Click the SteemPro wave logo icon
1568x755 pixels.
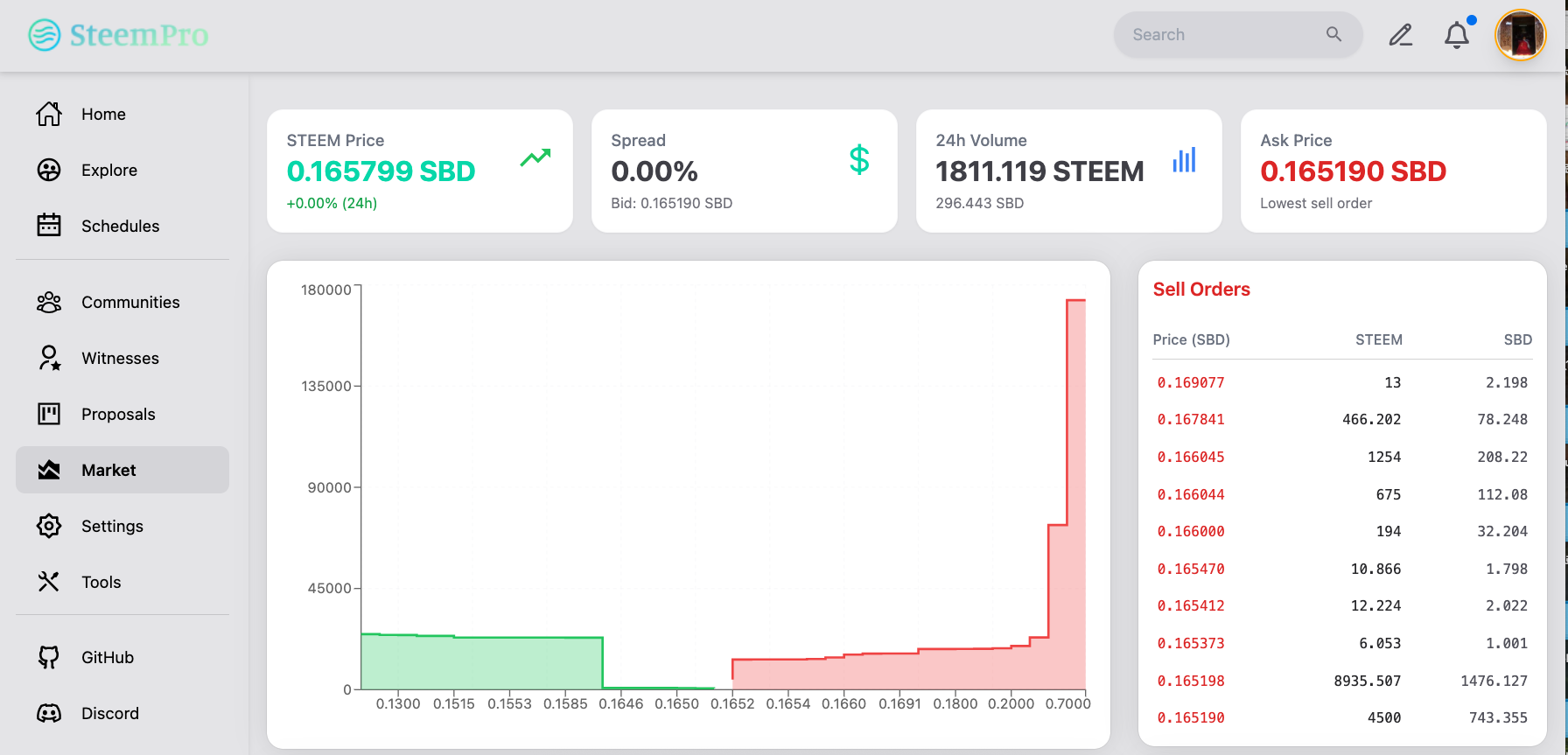pyautogui.click(x=45, y=35)
